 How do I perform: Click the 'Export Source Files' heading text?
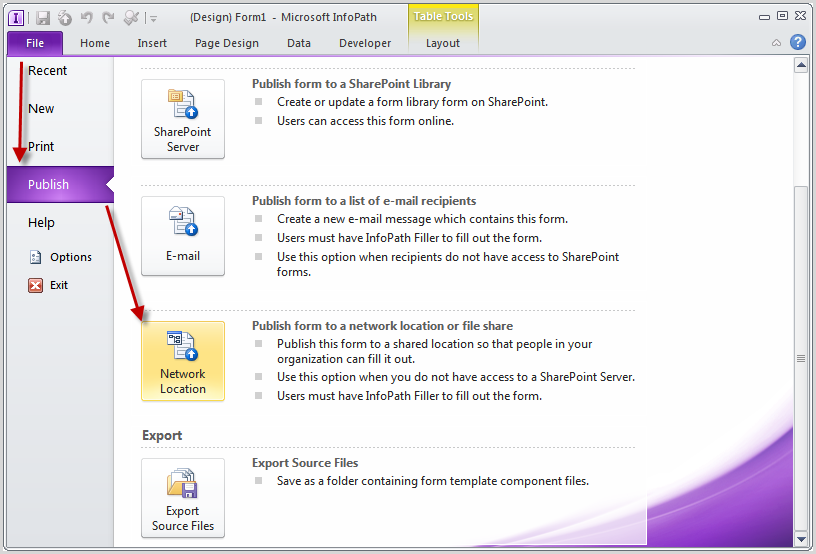pos(305,463)
